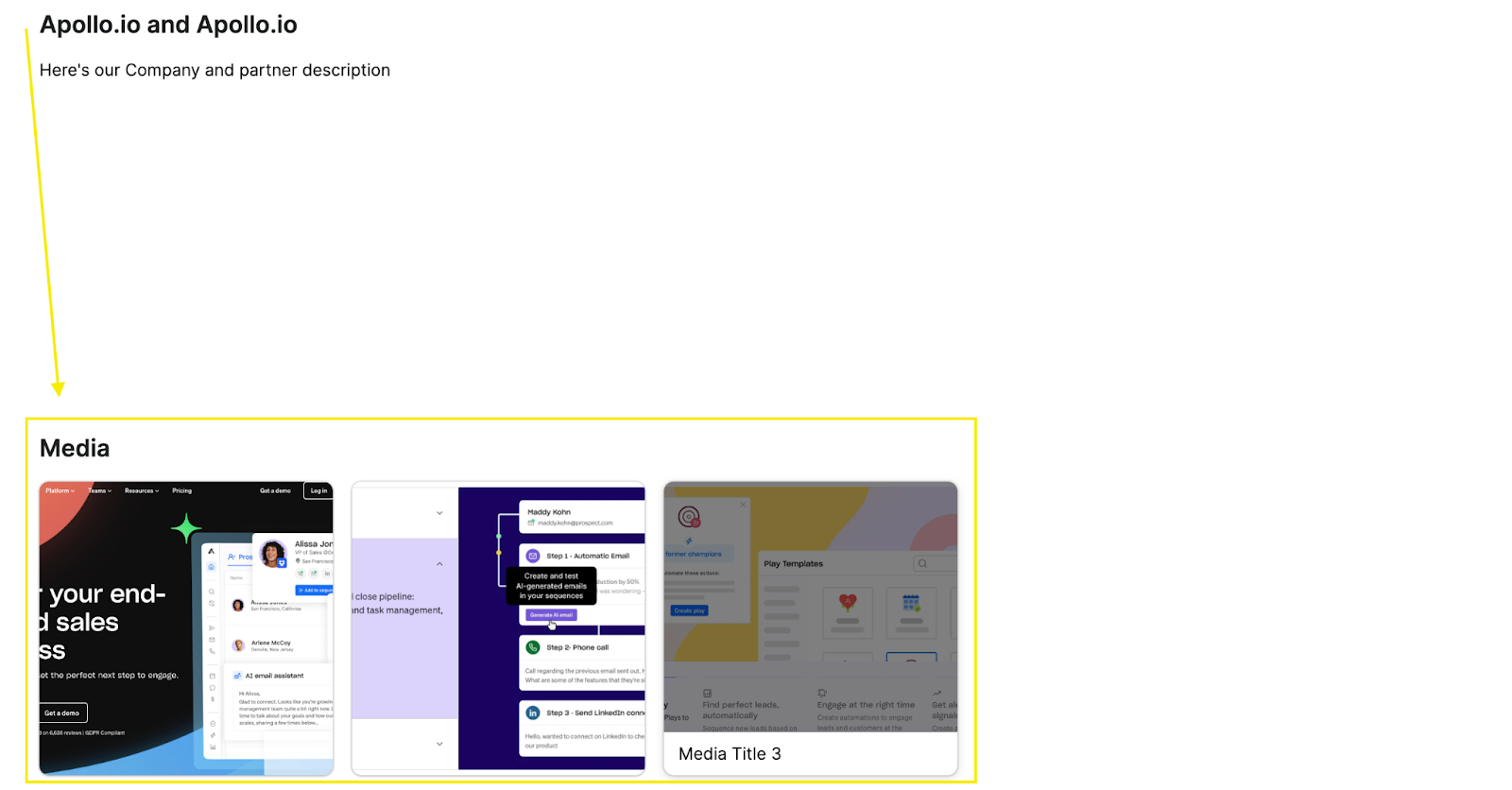Open the Play Templates media thumbnail image
Screen dimensions: 1512x790
point(811,608)
